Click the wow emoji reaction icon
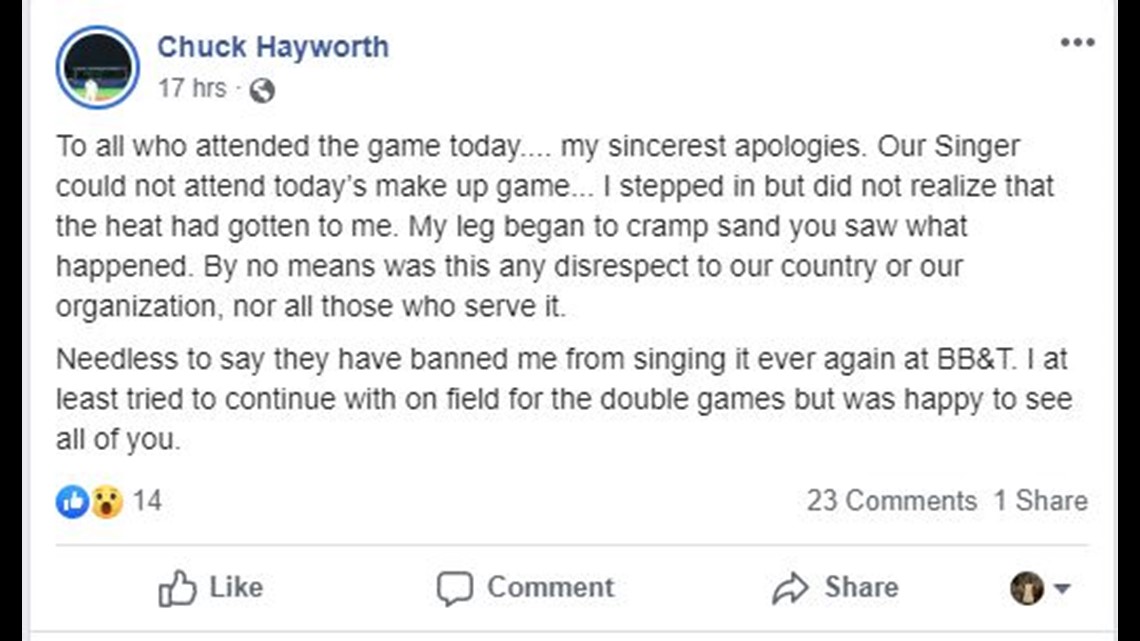The height and width of the screenshot is (641, 1140). coord(106,501)
